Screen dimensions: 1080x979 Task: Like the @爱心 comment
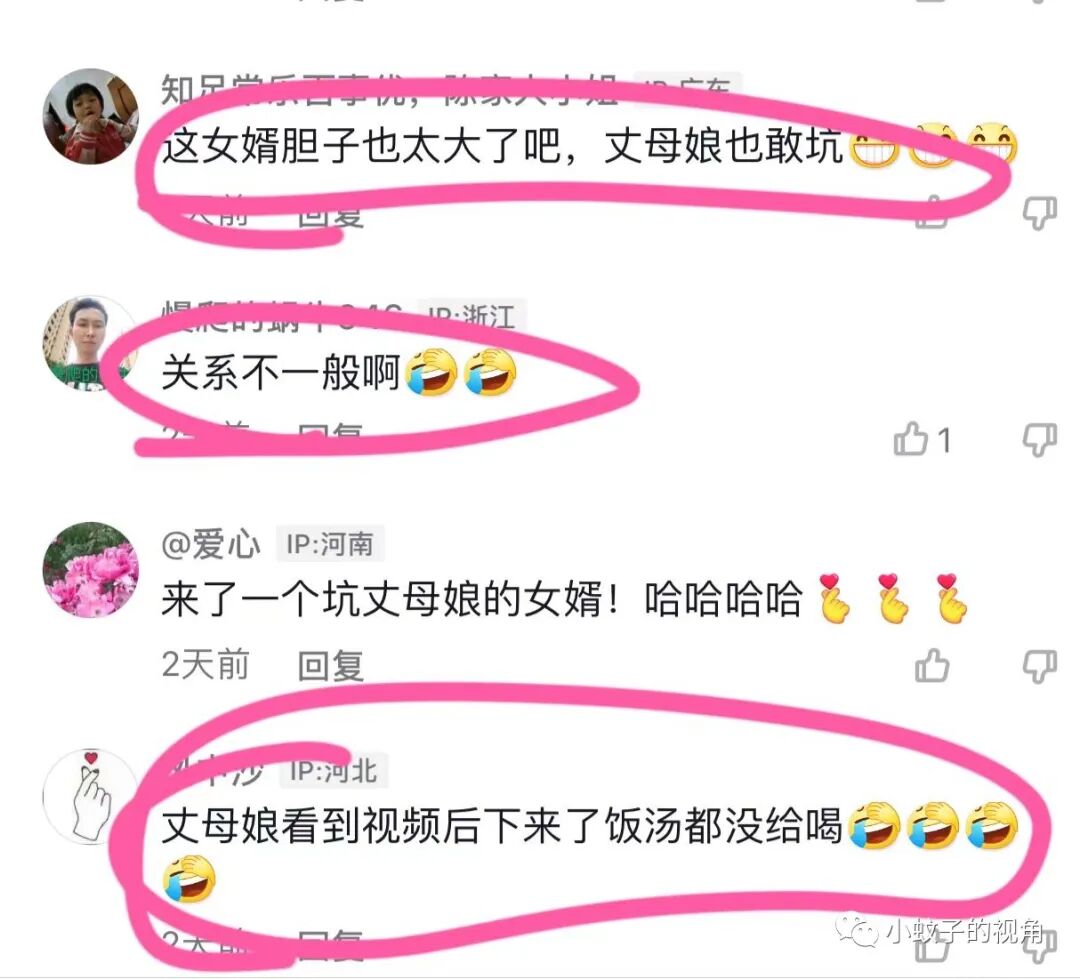932,666
